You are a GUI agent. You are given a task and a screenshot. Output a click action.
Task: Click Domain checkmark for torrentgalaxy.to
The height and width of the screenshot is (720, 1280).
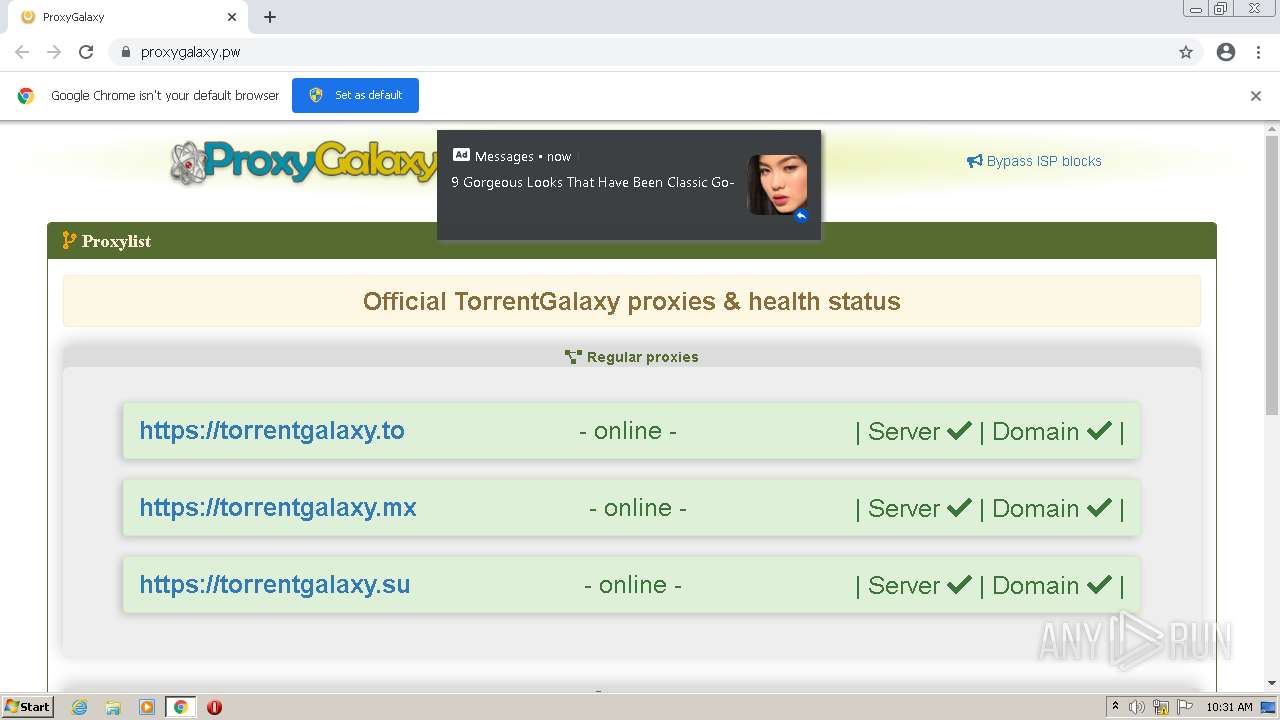point(1099,431)
